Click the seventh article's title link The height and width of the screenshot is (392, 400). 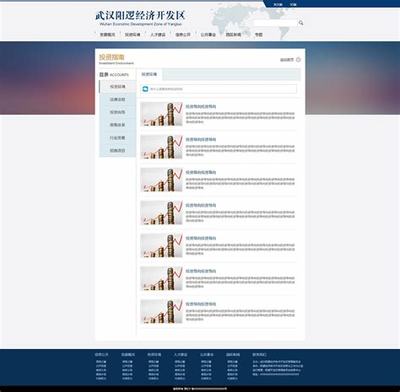click(201, 304)
